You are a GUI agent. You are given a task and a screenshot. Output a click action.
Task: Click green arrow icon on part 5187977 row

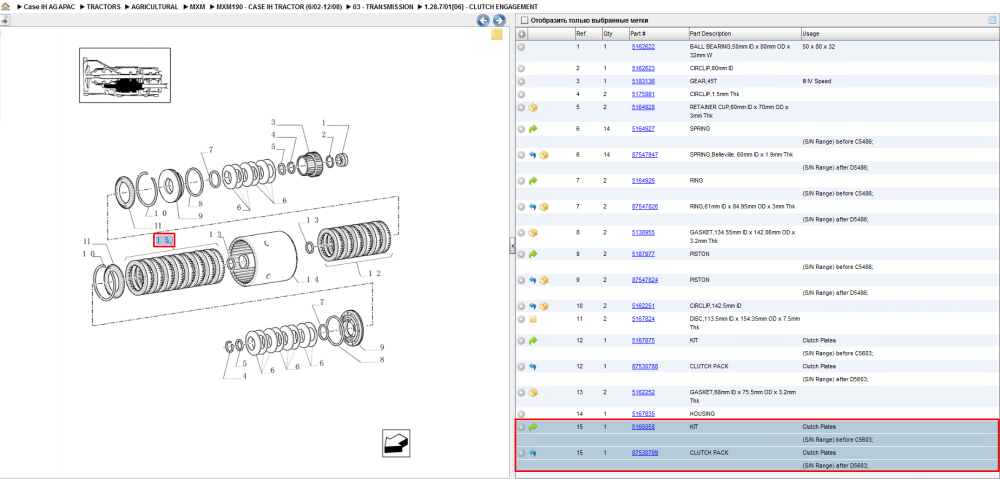[533, 254]
